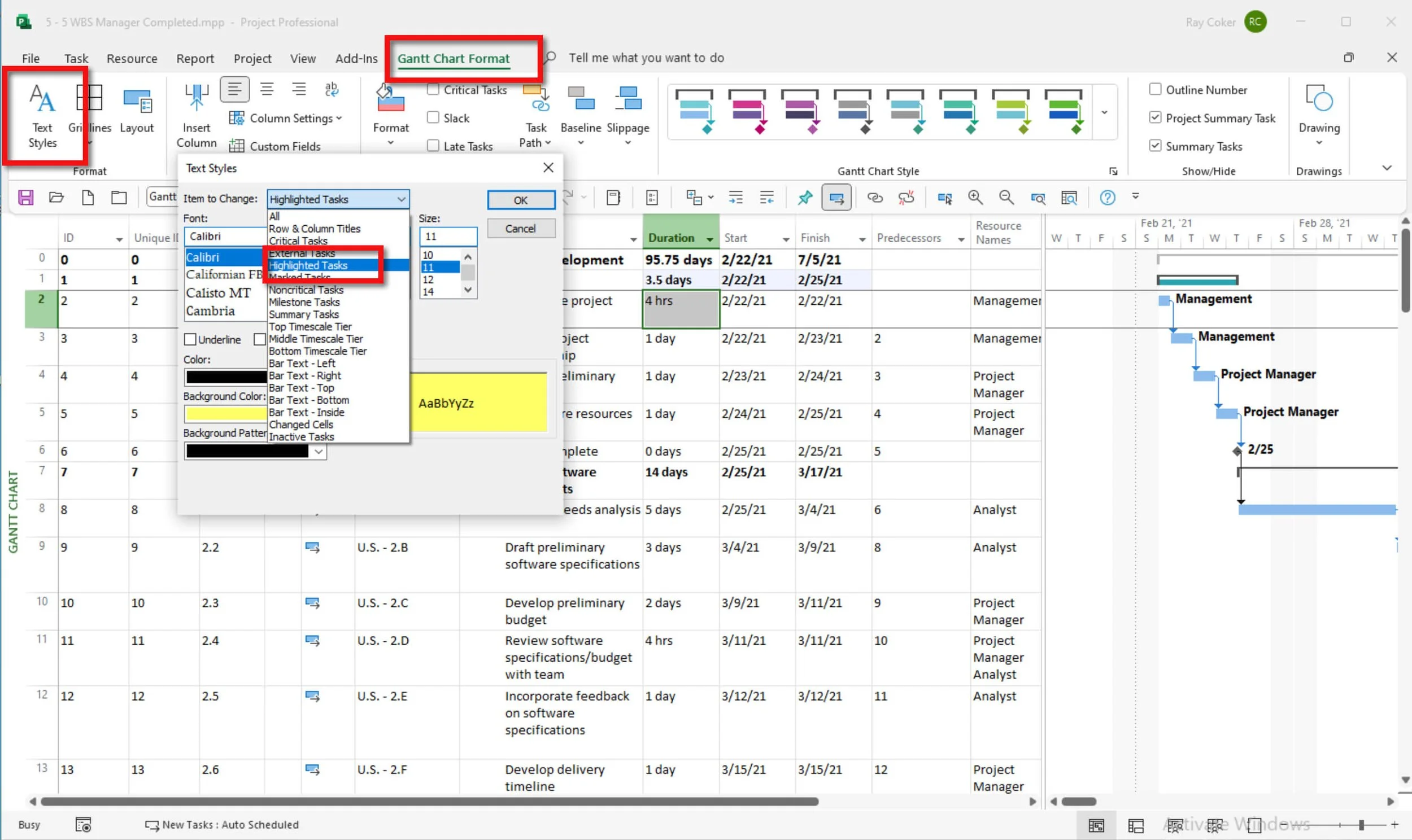The image size is (1412, 840).
Task: Click the pushpin icon in the toolbar
Action: tap(804, 198)
